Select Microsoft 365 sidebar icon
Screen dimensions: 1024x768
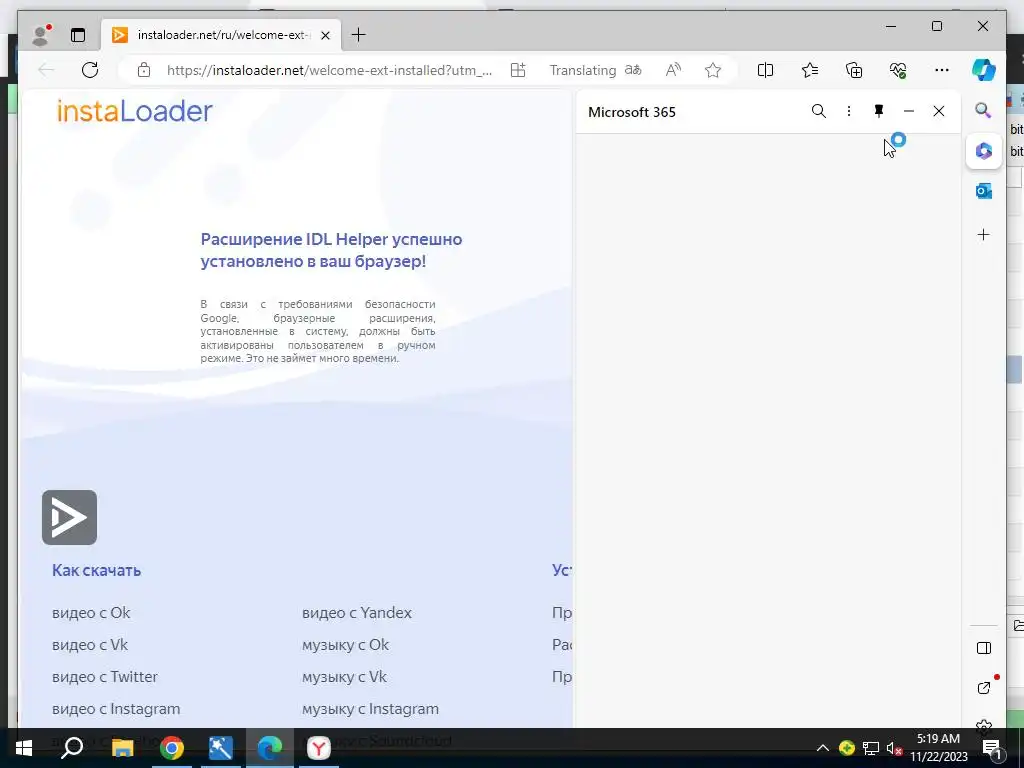[984, 151]
